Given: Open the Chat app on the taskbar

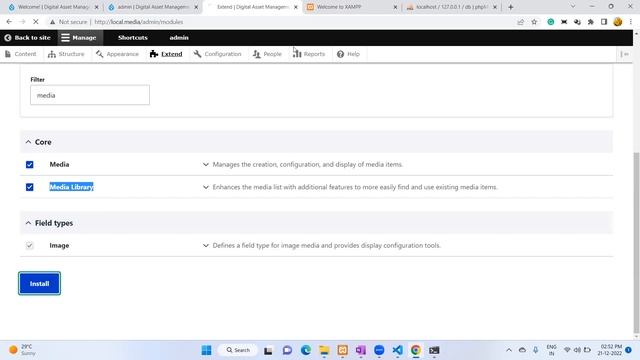Looking at the screenshot, I should [x=287, y=350].
